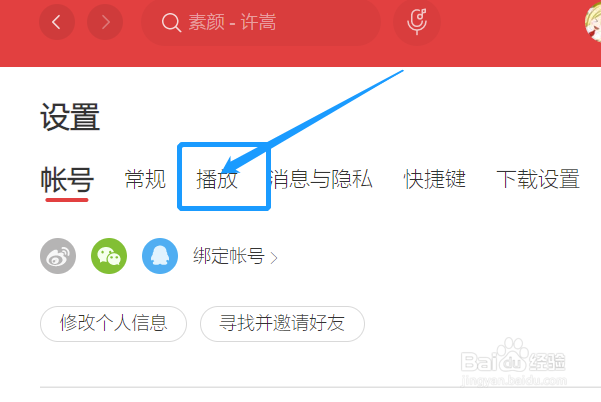Click the 设置 page heading
601x402 pixels.
(x=70, y=117)
